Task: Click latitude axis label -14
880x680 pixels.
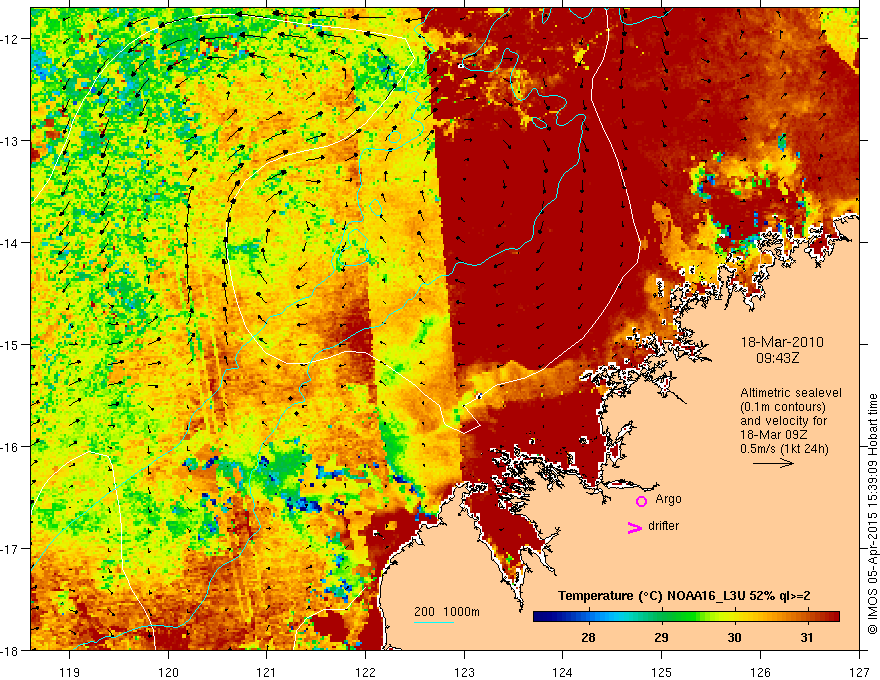Action: coord(10,243)
